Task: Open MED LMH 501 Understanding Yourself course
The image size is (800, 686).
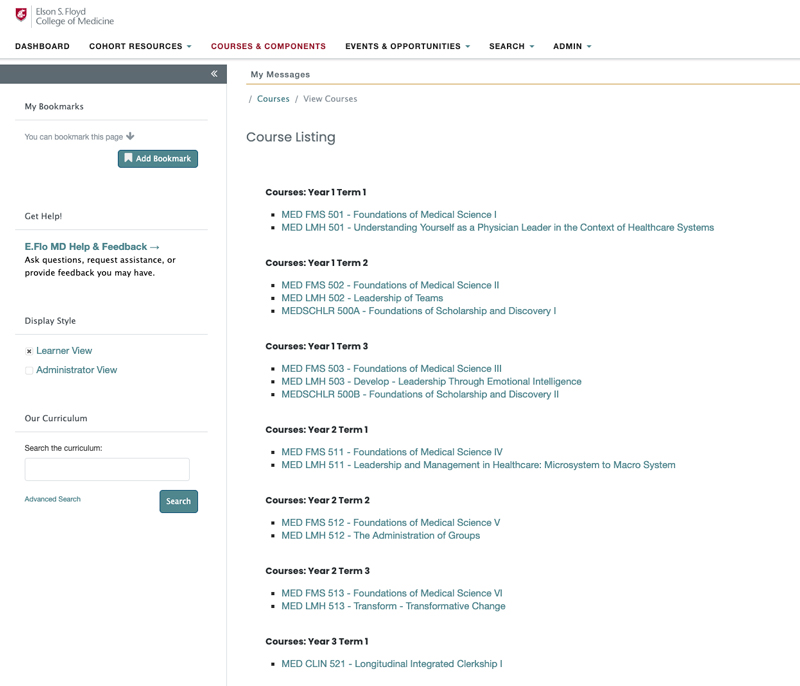Action: tap(497, 227)
